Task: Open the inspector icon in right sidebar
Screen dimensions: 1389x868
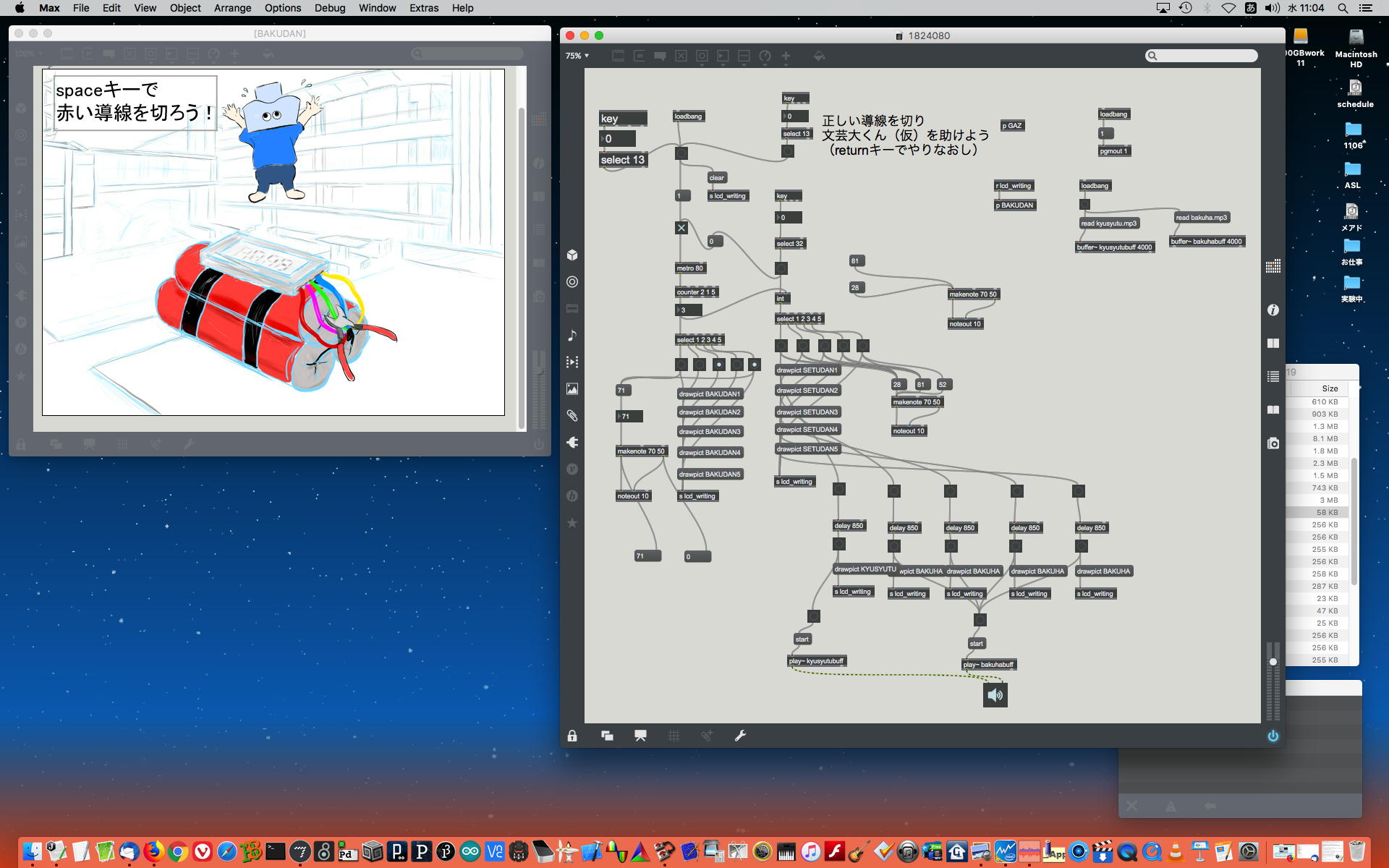Action: [1273, 310]
